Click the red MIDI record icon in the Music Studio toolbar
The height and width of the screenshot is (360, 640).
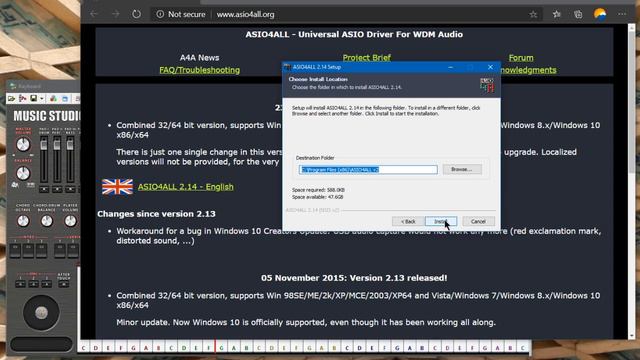[22, 98]
